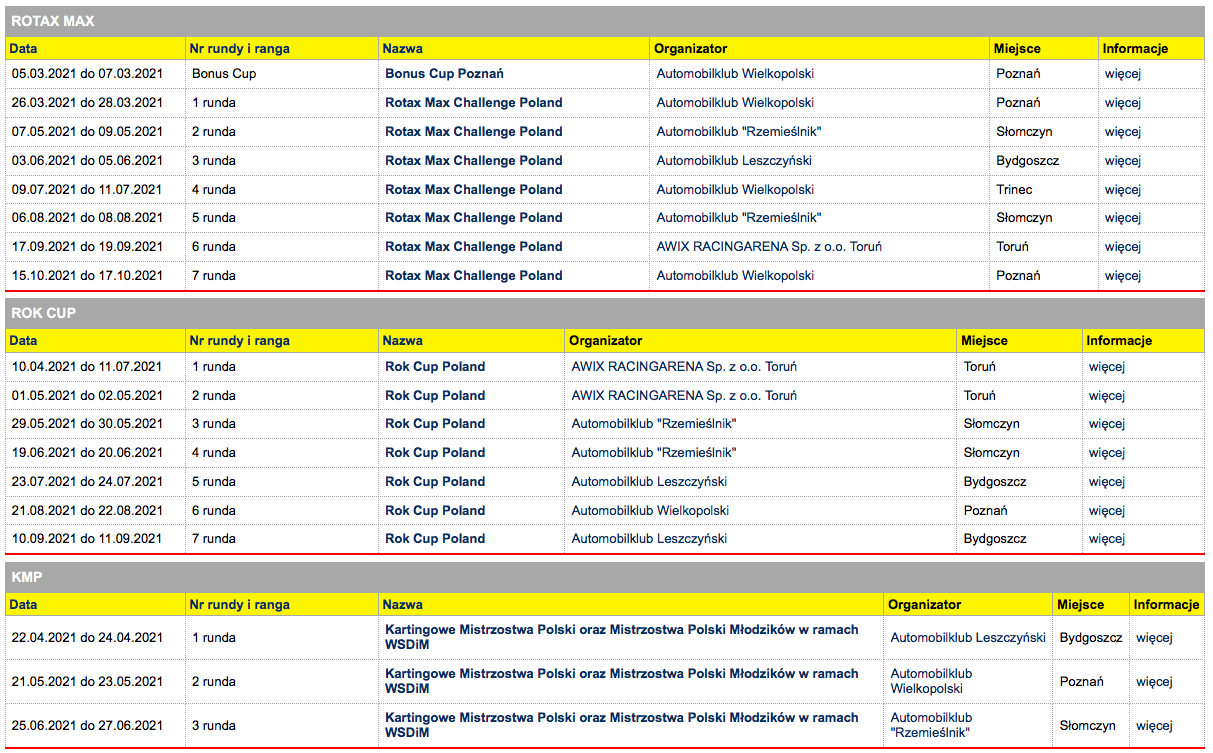Select date "05.03.2021 do 07.03.2021"

pos(87,74)
